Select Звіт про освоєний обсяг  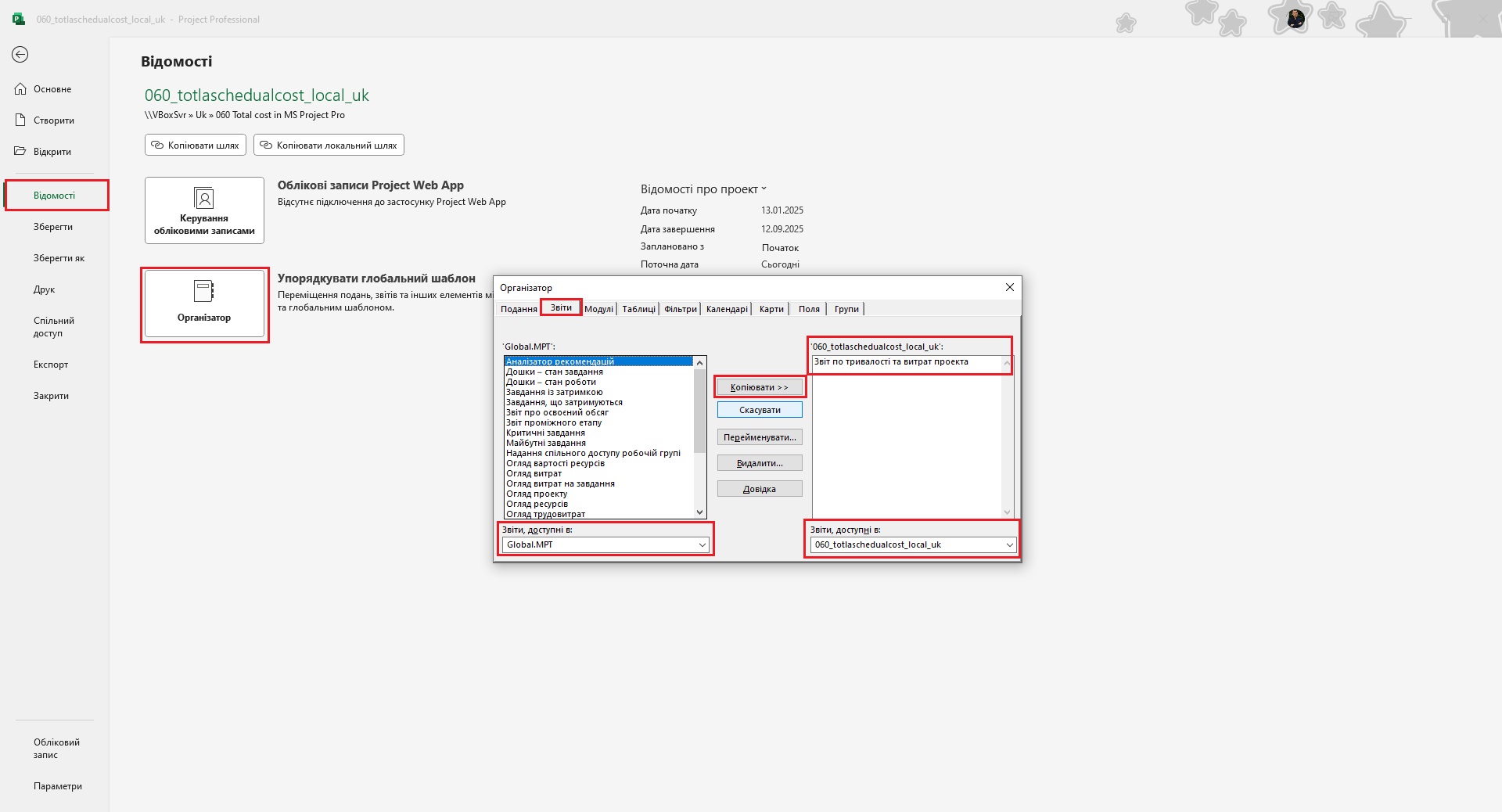click(x=598, y=412)
